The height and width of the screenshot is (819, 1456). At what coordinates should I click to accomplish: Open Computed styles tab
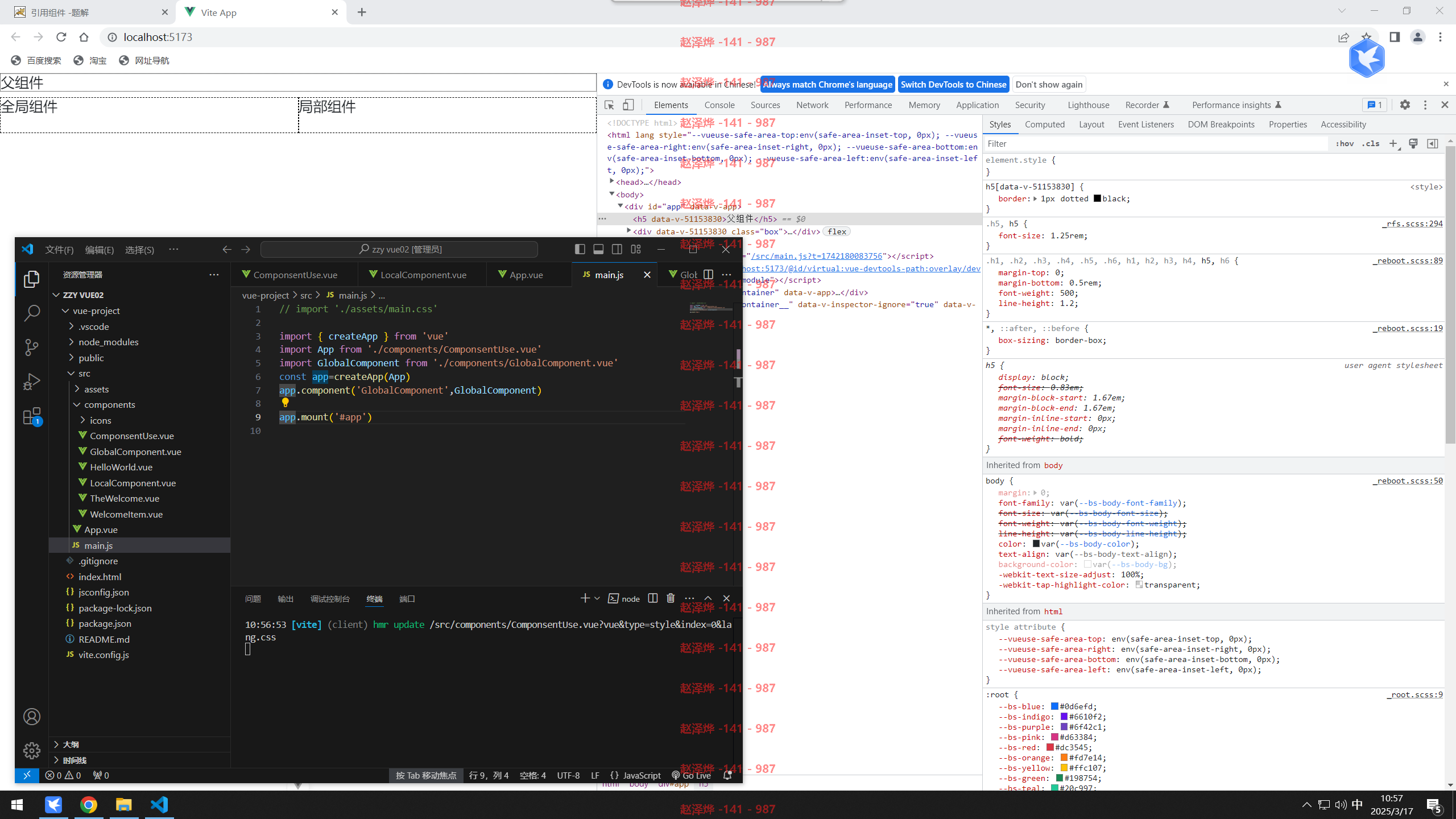[1045, 125]
